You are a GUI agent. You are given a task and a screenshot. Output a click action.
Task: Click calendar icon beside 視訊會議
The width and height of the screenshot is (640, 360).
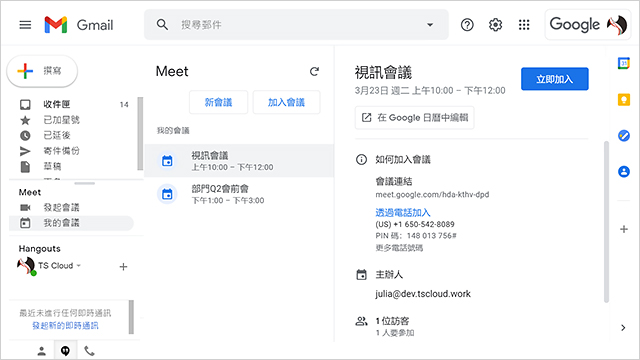pos(167,161)
